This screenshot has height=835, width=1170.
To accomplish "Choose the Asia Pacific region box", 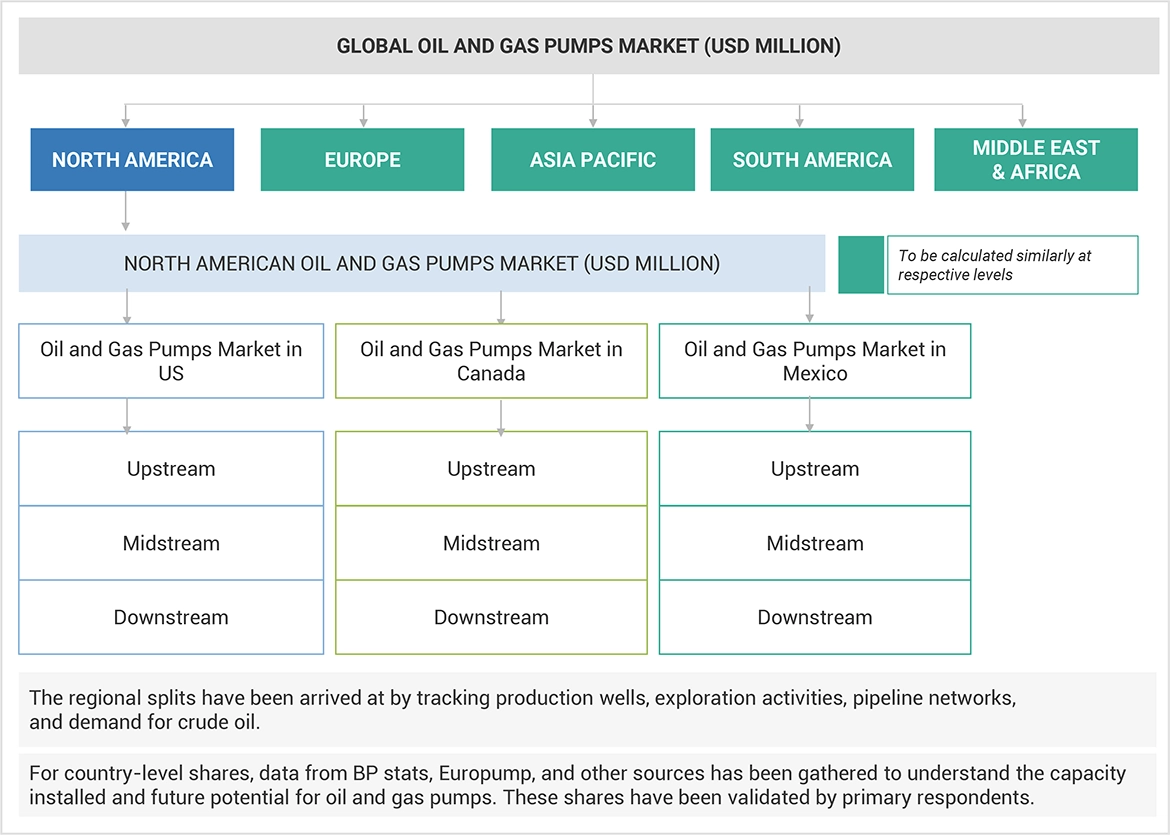I will pos(592,160).
